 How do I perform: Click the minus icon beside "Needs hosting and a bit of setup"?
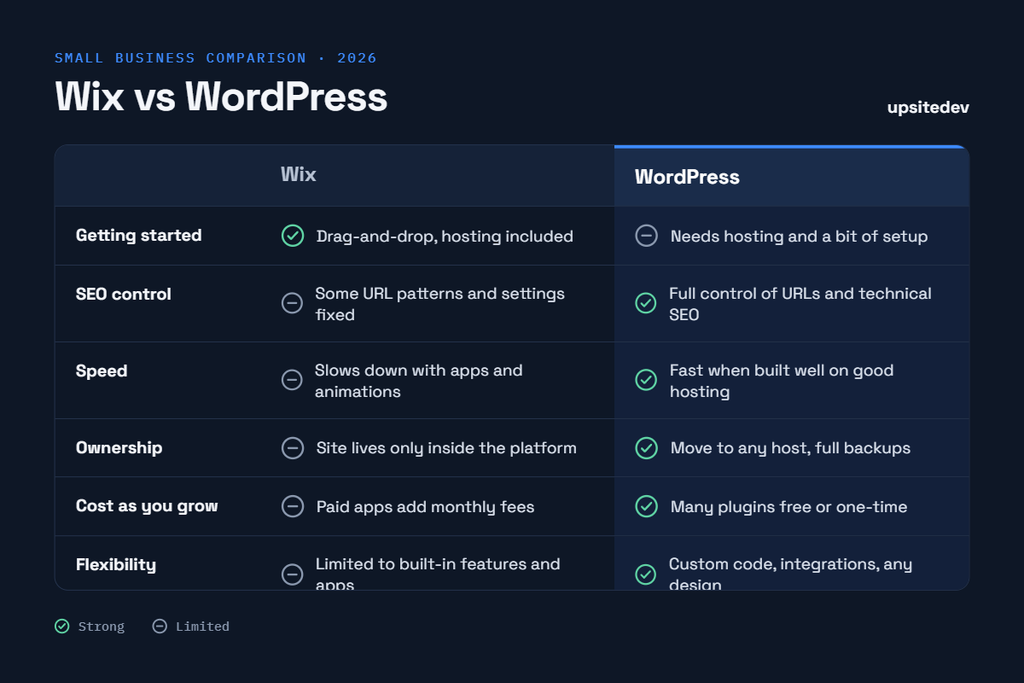647,236
